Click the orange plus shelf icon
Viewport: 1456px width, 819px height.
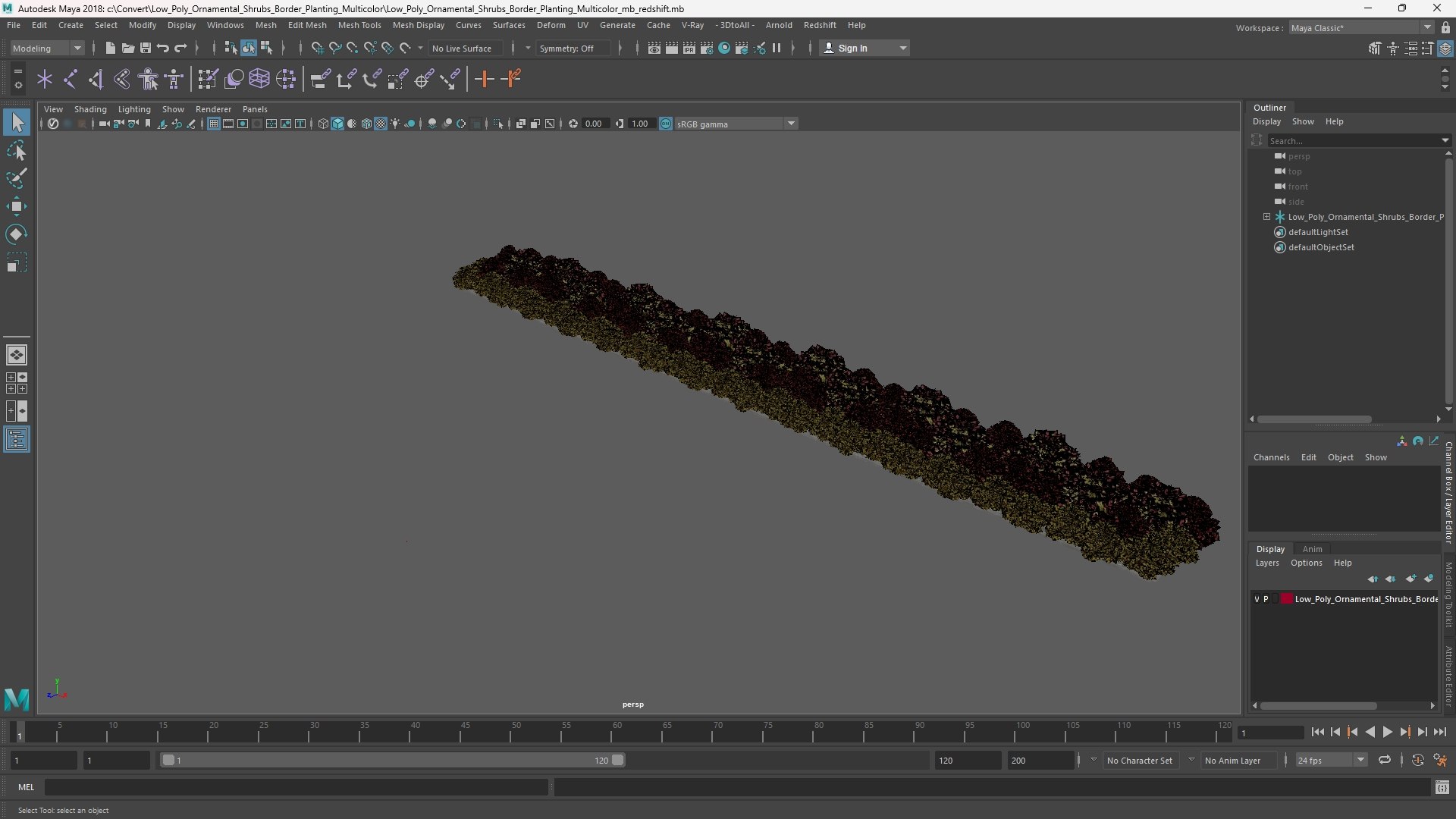click(x=484, y=79)
